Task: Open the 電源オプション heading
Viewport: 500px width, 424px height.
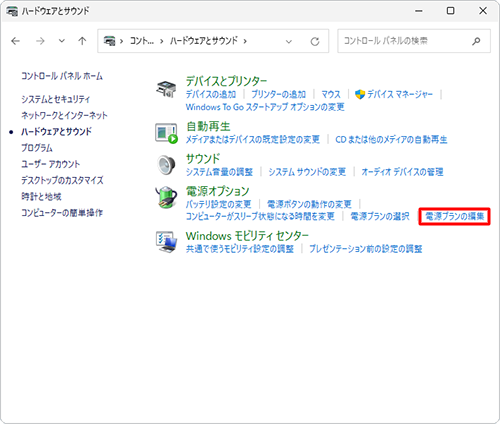Action: pos(217,191)
